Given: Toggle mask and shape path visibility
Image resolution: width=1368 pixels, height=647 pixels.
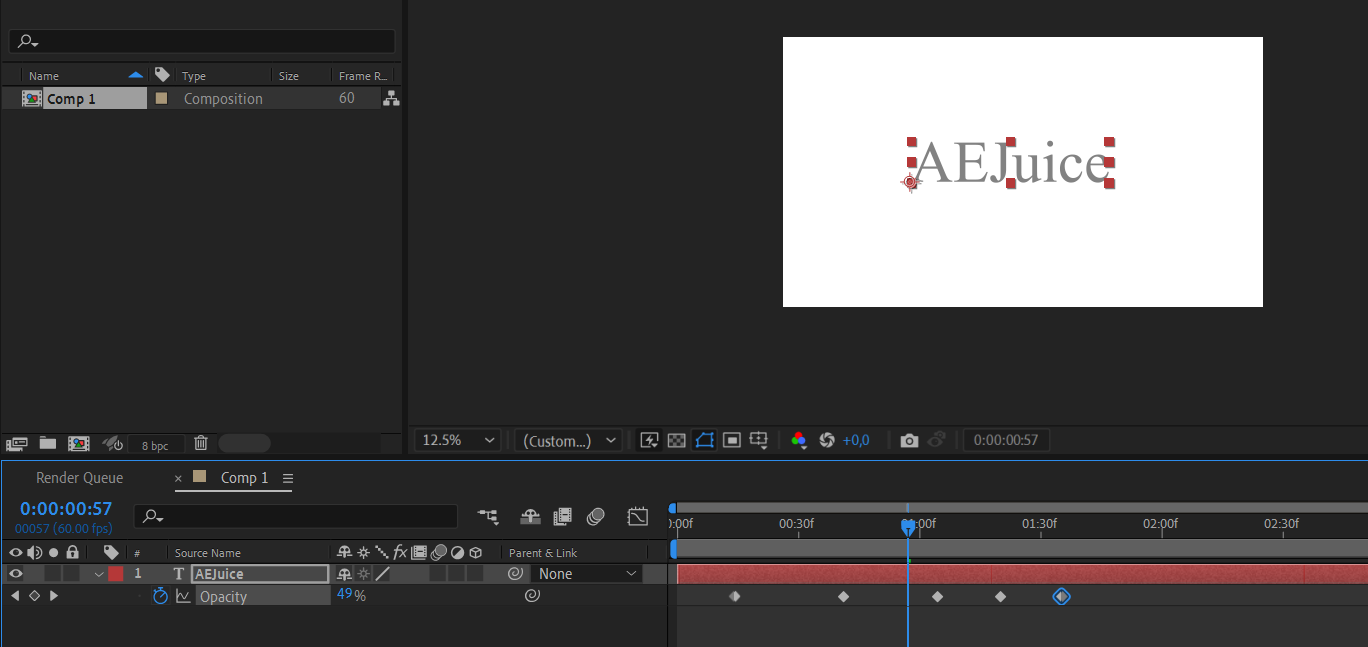Looking at the screenshot, I should coord(705,440).
